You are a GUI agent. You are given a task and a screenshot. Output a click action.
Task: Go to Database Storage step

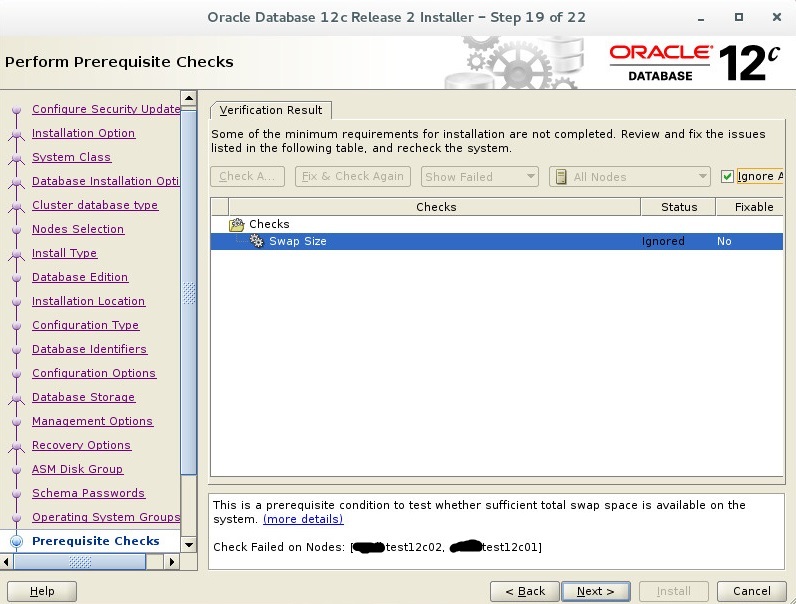[x=83, y=397]
